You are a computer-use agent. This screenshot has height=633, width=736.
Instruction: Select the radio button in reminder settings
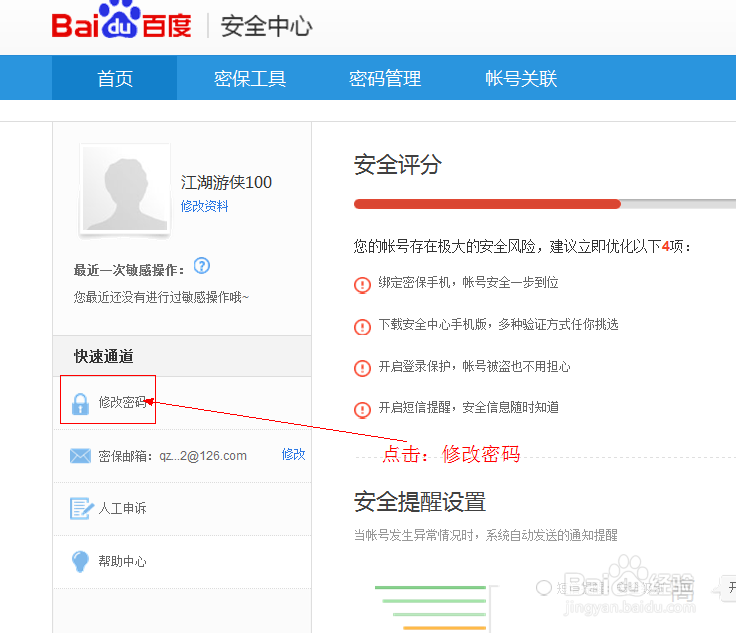pos(544,587)
